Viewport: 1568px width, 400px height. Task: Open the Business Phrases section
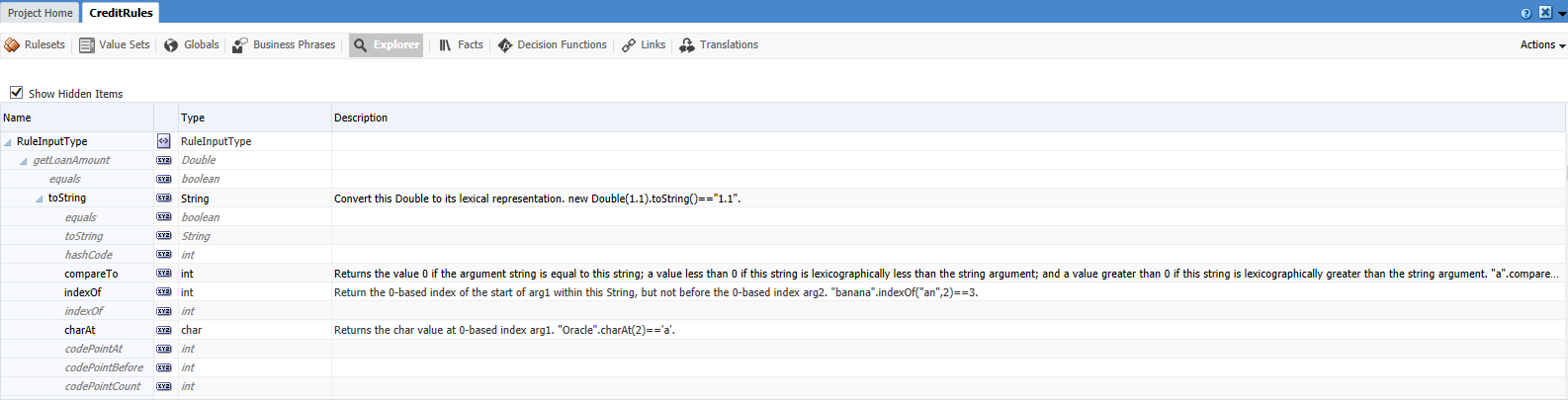point(284,45)
